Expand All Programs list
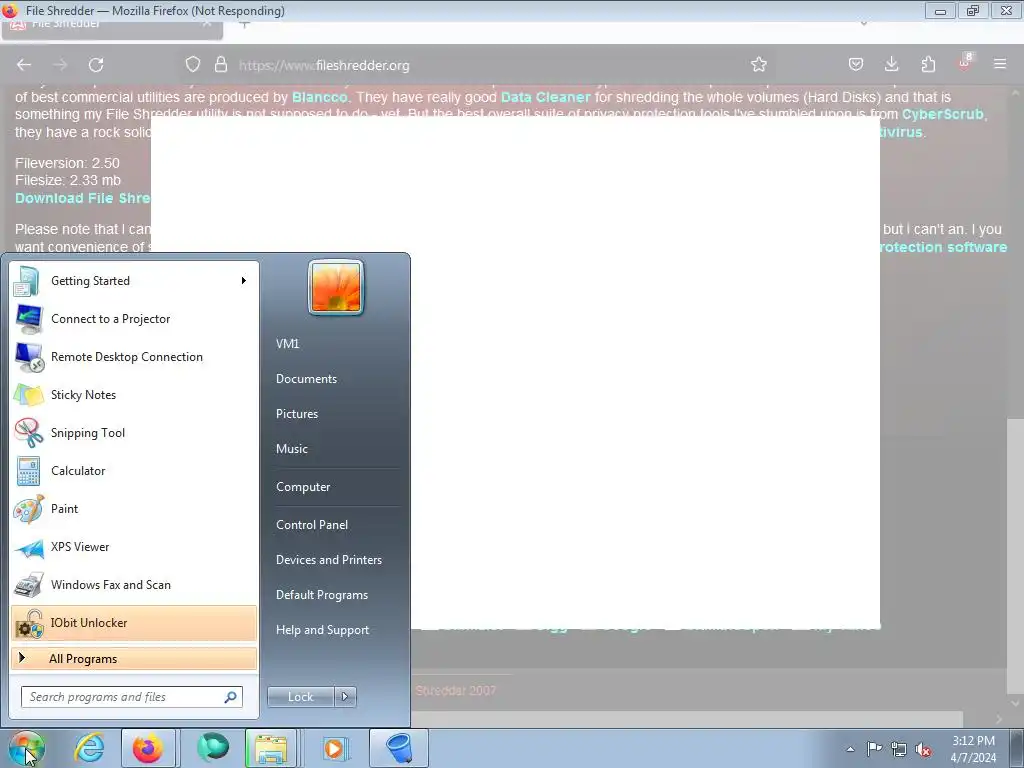 [x=134, y=658]
